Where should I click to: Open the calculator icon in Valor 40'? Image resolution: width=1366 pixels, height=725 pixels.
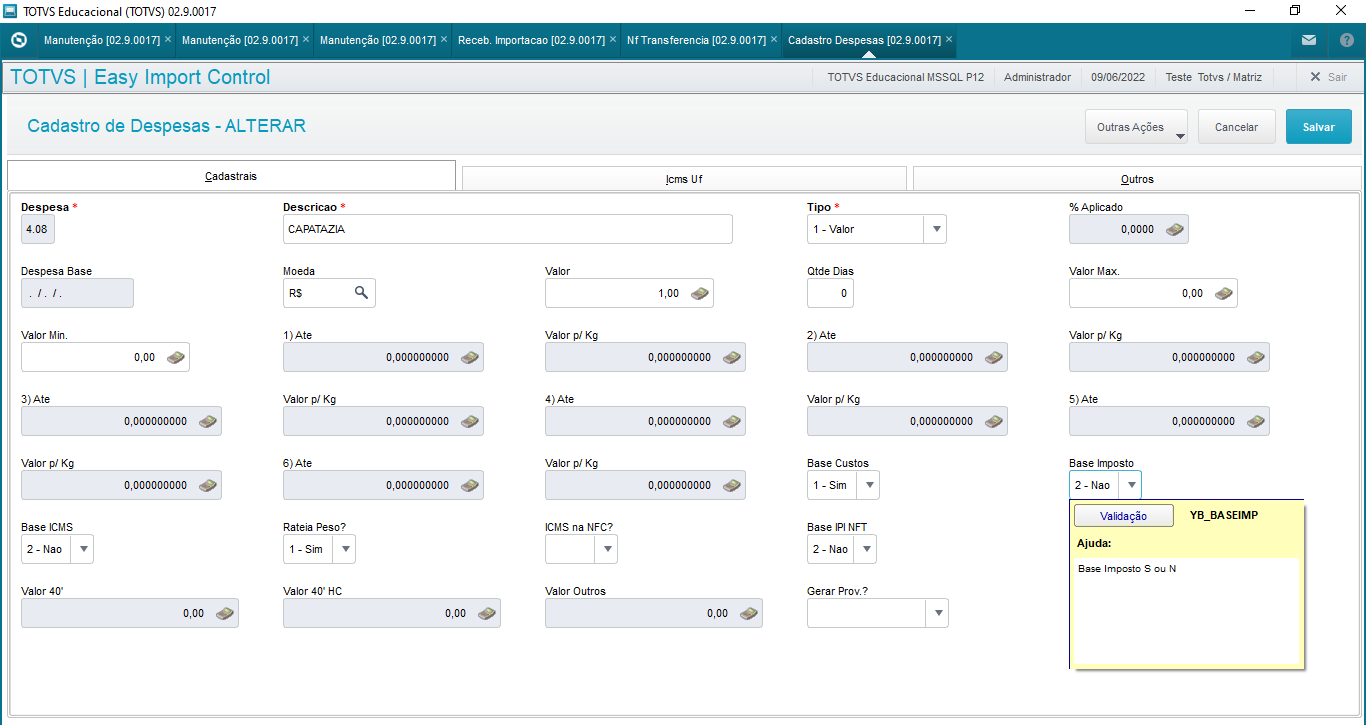point(224,613)
